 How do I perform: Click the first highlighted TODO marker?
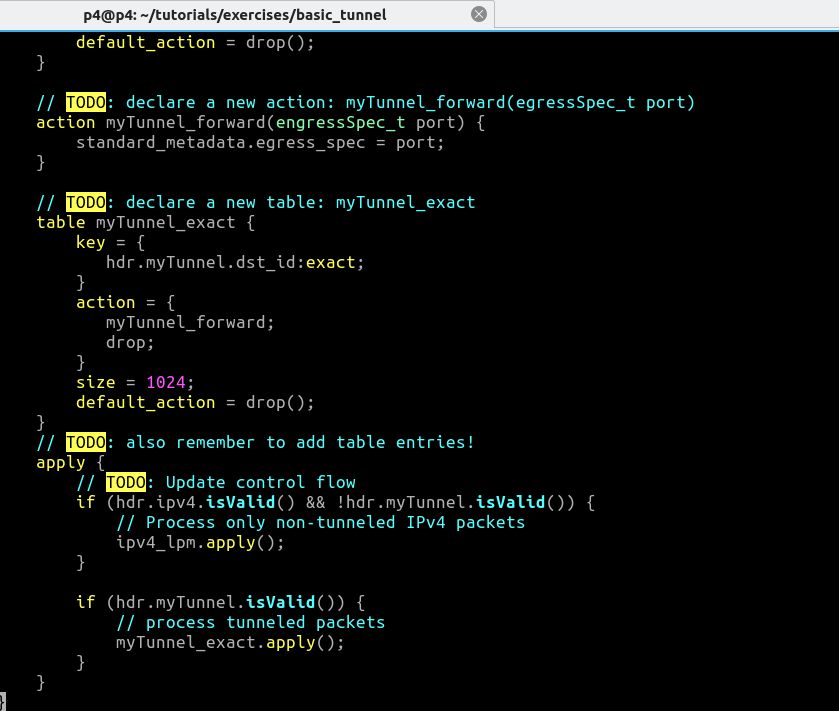(86, 102)
